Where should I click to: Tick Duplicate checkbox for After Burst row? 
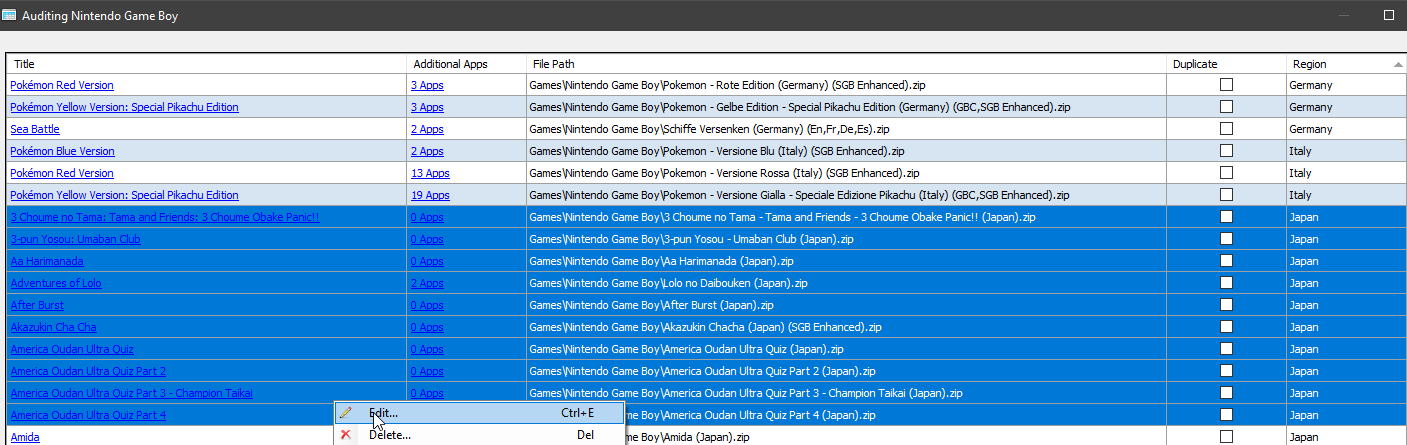tap(1226, 305)
